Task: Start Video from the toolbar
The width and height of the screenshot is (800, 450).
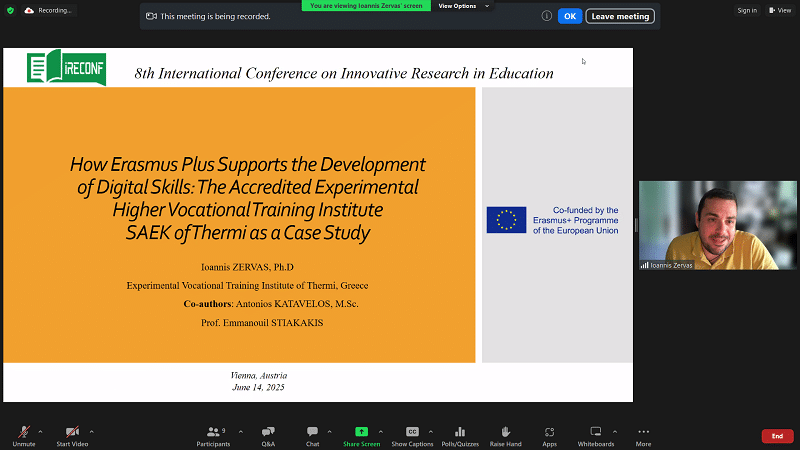Action: pos(70,433)
